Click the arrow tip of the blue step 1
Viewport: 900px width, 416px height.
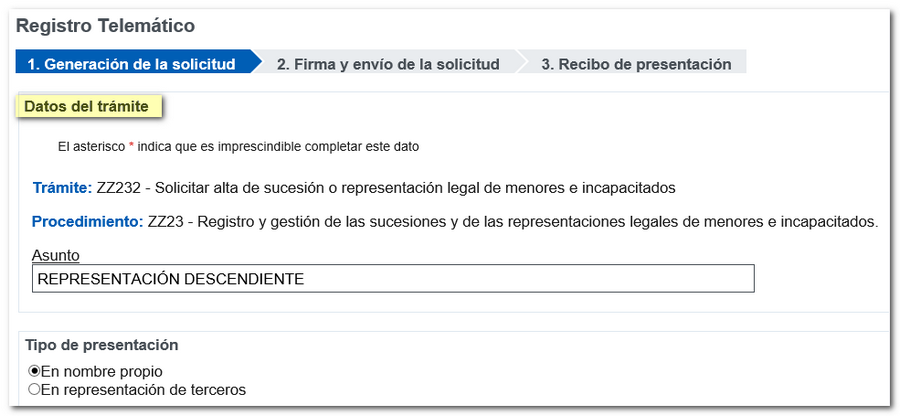(x=255, y=63)
